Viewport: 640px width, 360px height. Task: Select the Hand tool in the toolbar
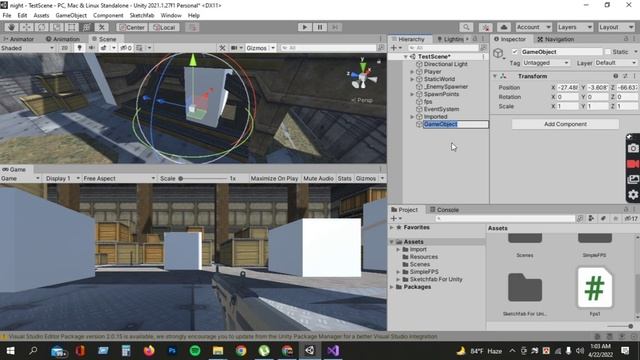[x=11, y=27]
